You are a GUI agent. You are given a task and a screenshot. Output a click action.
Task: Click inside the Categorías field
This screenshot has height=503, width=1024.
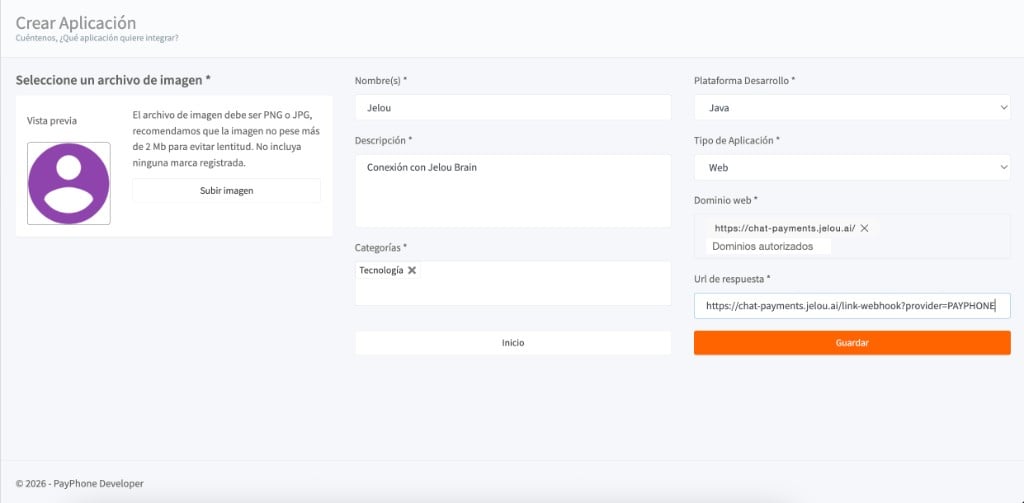[x=513, y=283]
